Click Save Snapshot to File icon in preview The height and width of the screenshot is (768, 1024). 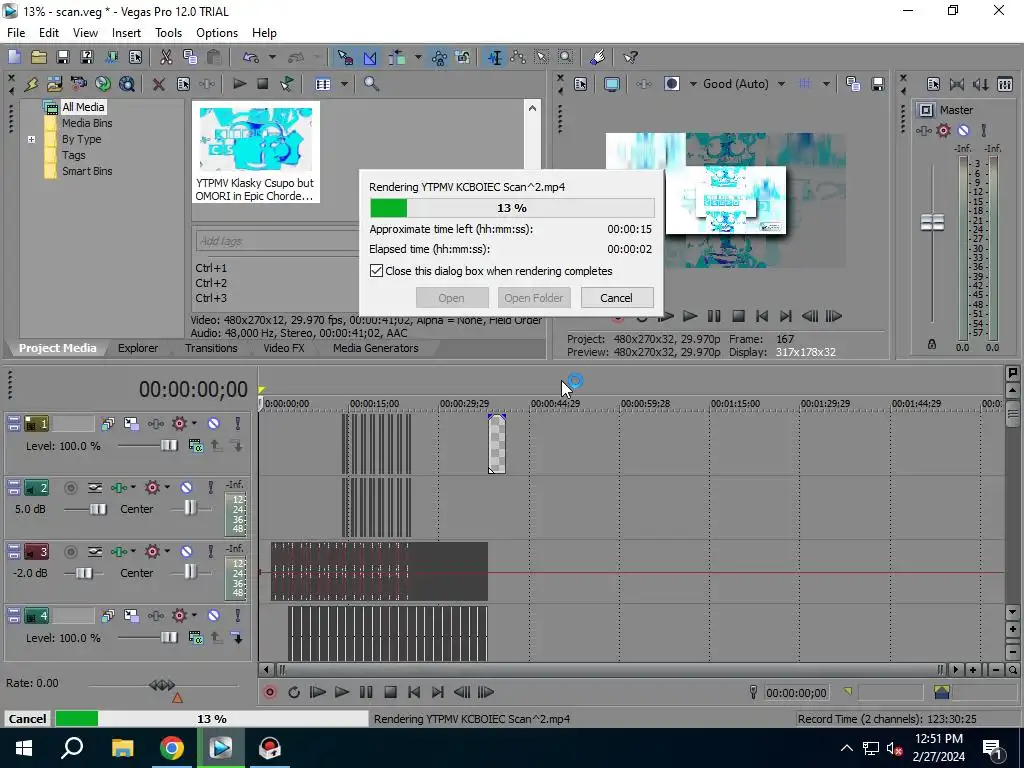click(x=878, y=84)
